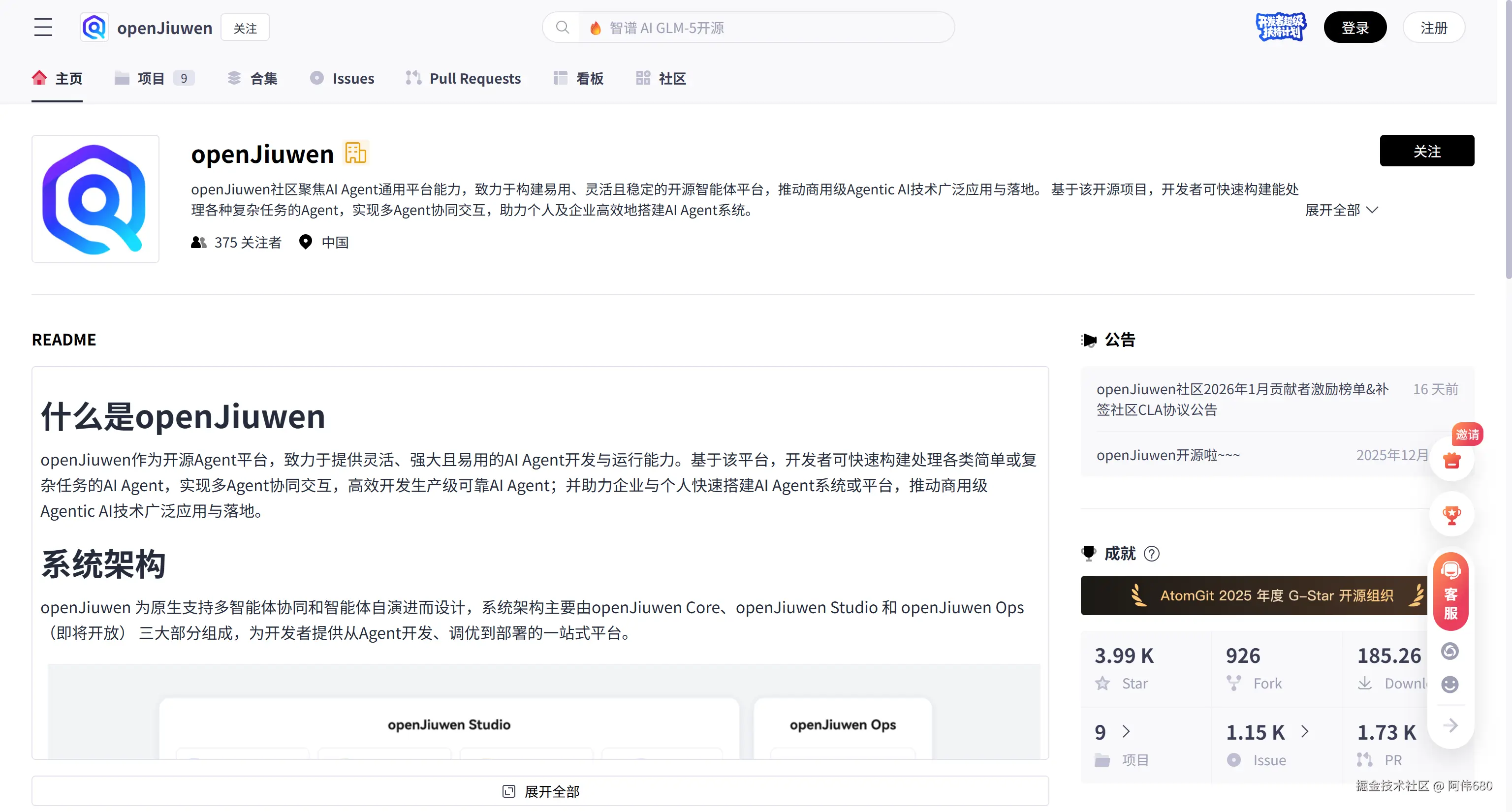The image size is (1512, 812).
Task: Toggle the large black 关注 follow button
Action: tap(1426, 151)
